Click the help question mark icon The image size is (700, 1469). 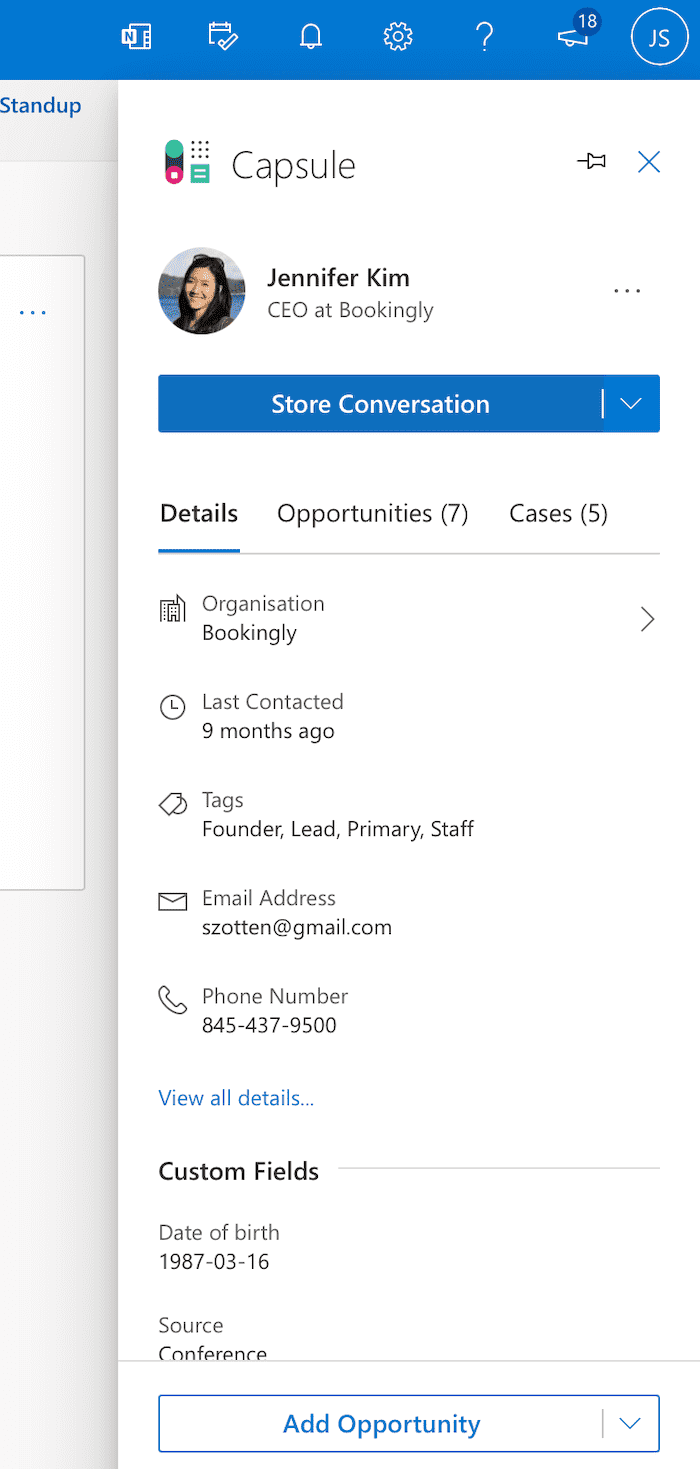(485, 36)
